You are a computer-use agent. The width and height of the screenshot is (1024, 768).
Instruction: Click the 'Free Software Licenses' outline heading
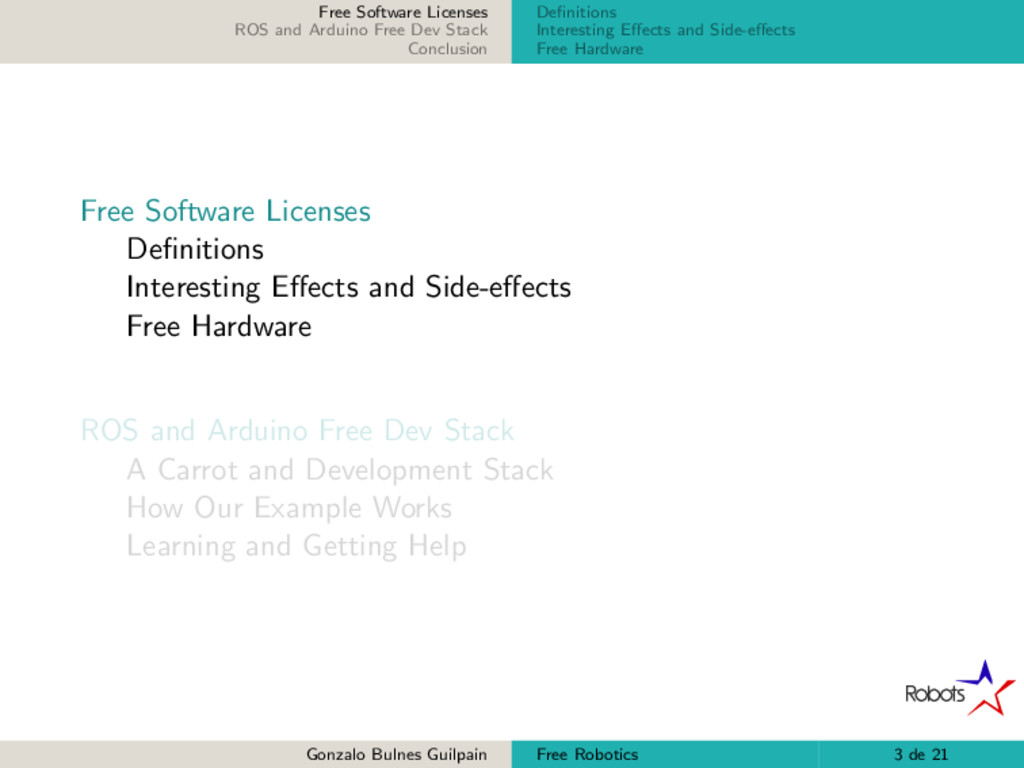coord(225,211)
